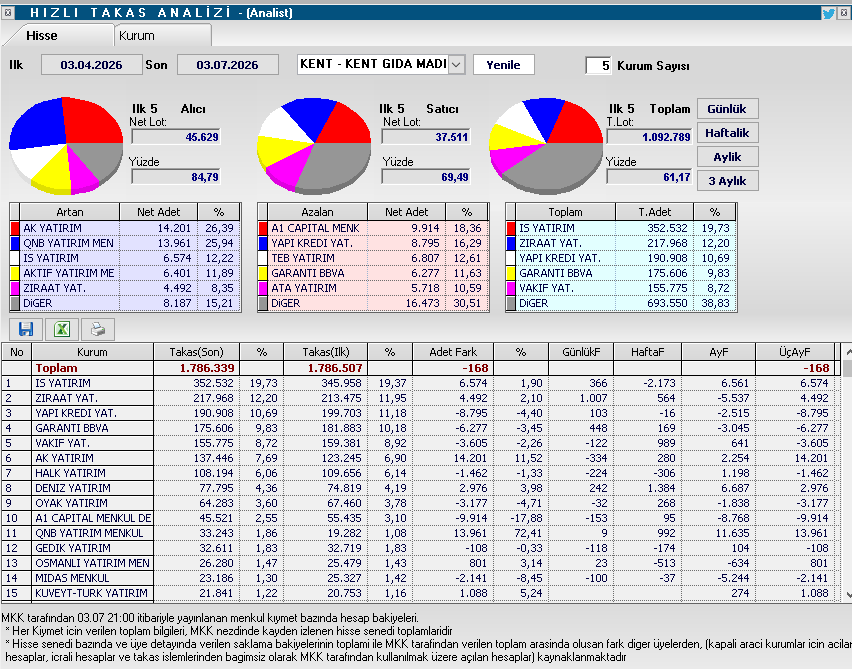Click the Artan table header

(x=70, y=212)
